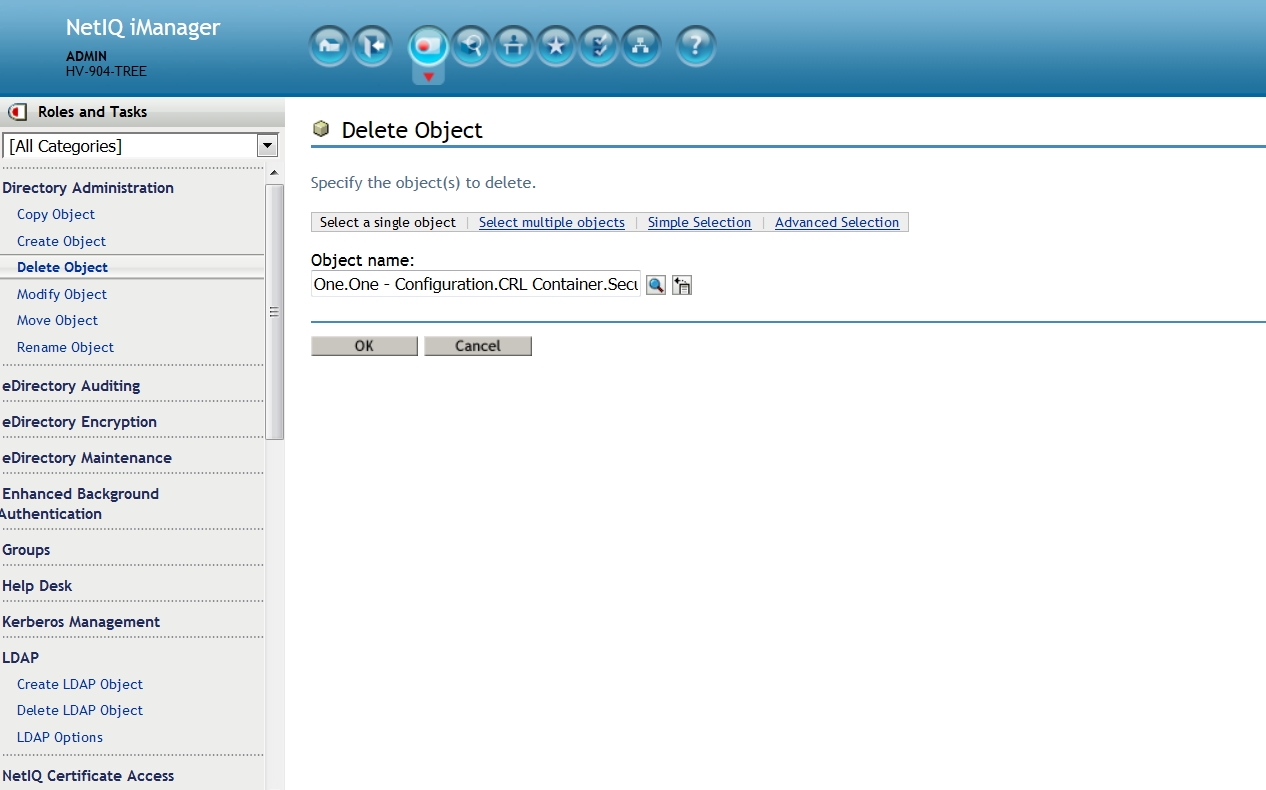The width and height of the screenshot is (1266, 790).
Task: Expand the eDirectory Maintenance category
Action: coord(87,458)
